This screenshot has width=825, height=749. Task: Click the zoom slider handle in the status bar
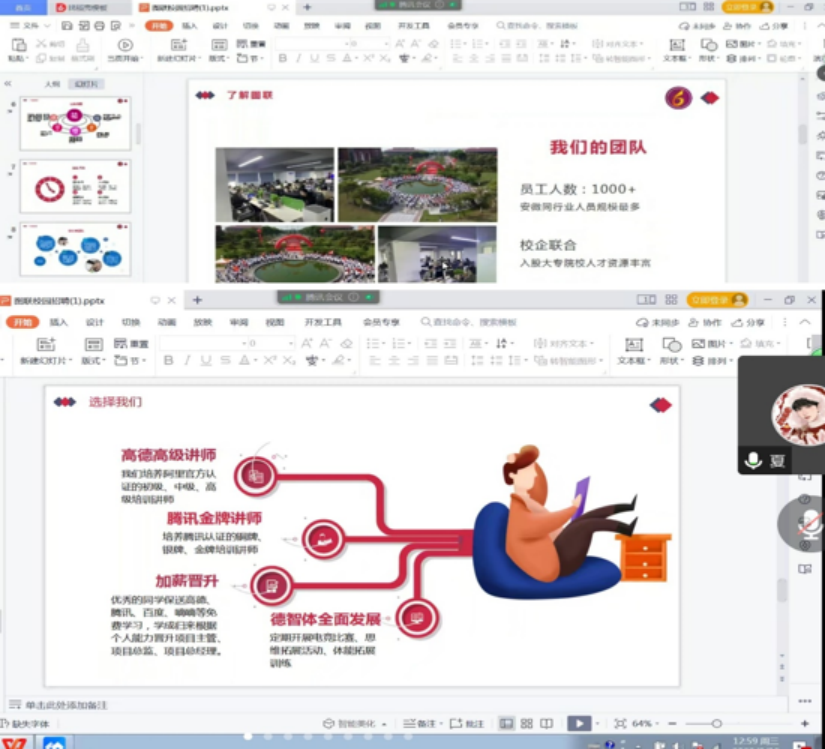(717, 724)
